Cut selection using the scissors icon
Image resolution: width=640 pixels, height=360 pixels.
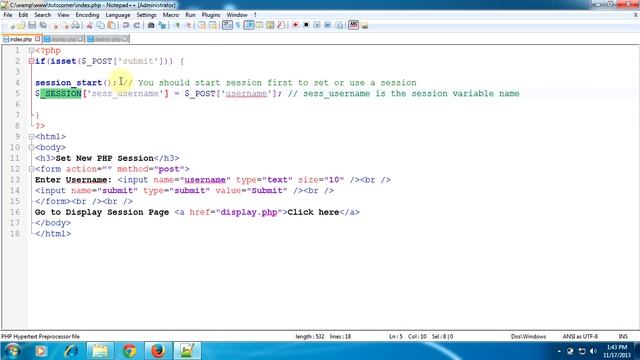tap(89, 25)
